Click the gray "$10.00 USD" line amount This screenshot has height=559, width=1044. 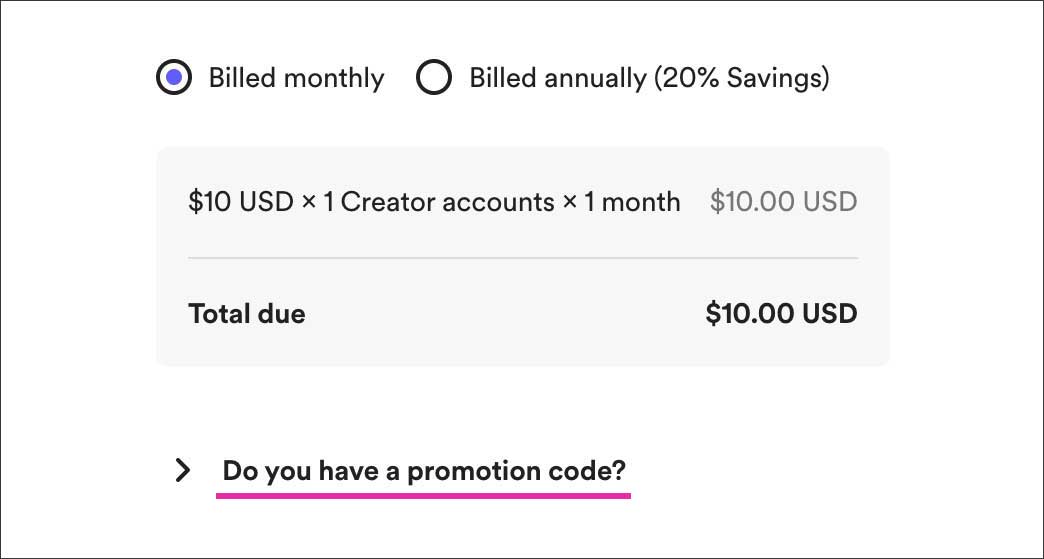[x=783, y=202]
